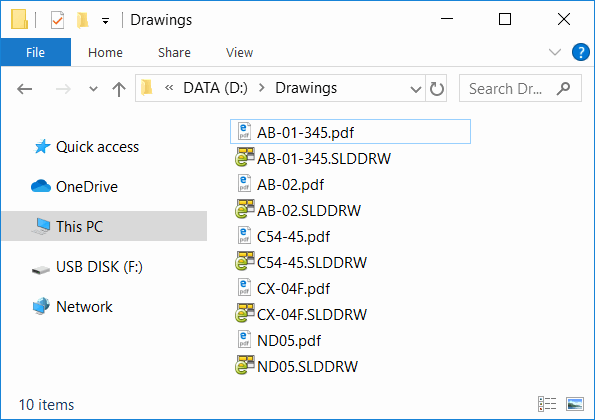The height and width of the screenshot is (420, 595).
Task: Switch to large thumbnails view icon
Action: pyautogui.click(x=575, y=404)
